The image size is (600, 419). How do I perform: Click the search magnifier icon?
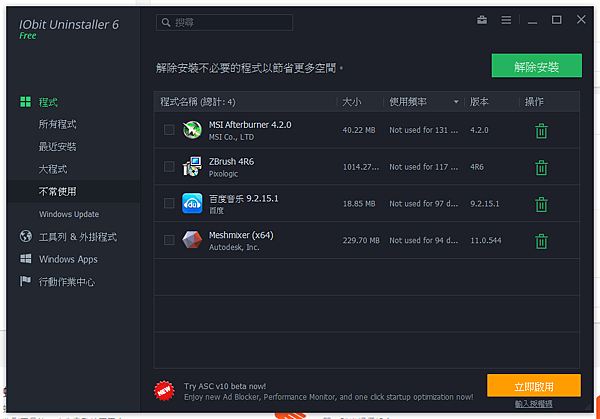click(x=166, y=23)
